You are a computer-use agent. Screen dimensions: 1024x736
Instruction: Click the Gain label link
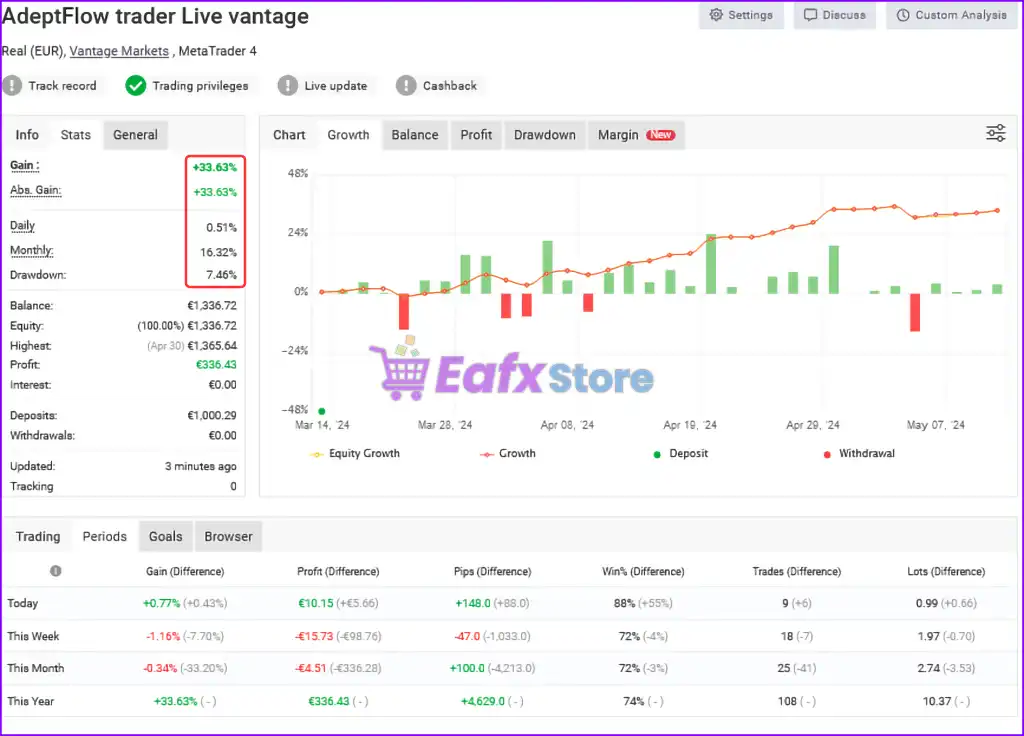pos(25,166)
